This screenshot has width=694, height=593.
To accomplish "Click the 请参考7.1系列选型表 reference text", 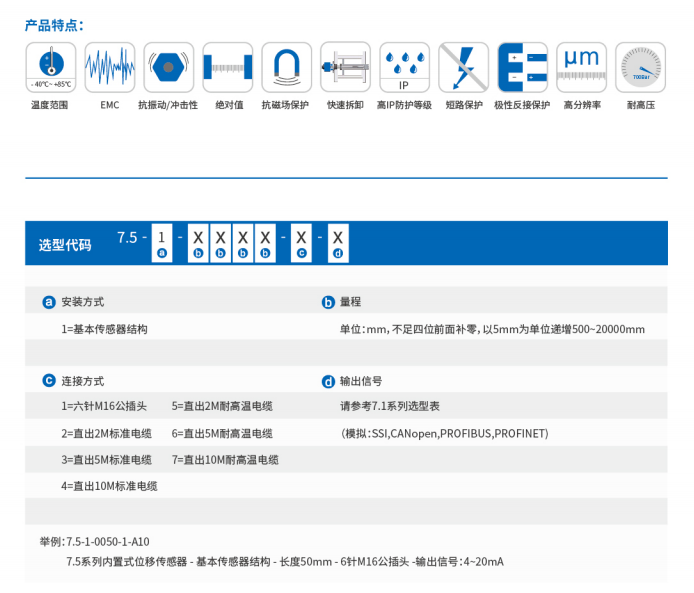I will pyautogui.click(x=390, y=406).
